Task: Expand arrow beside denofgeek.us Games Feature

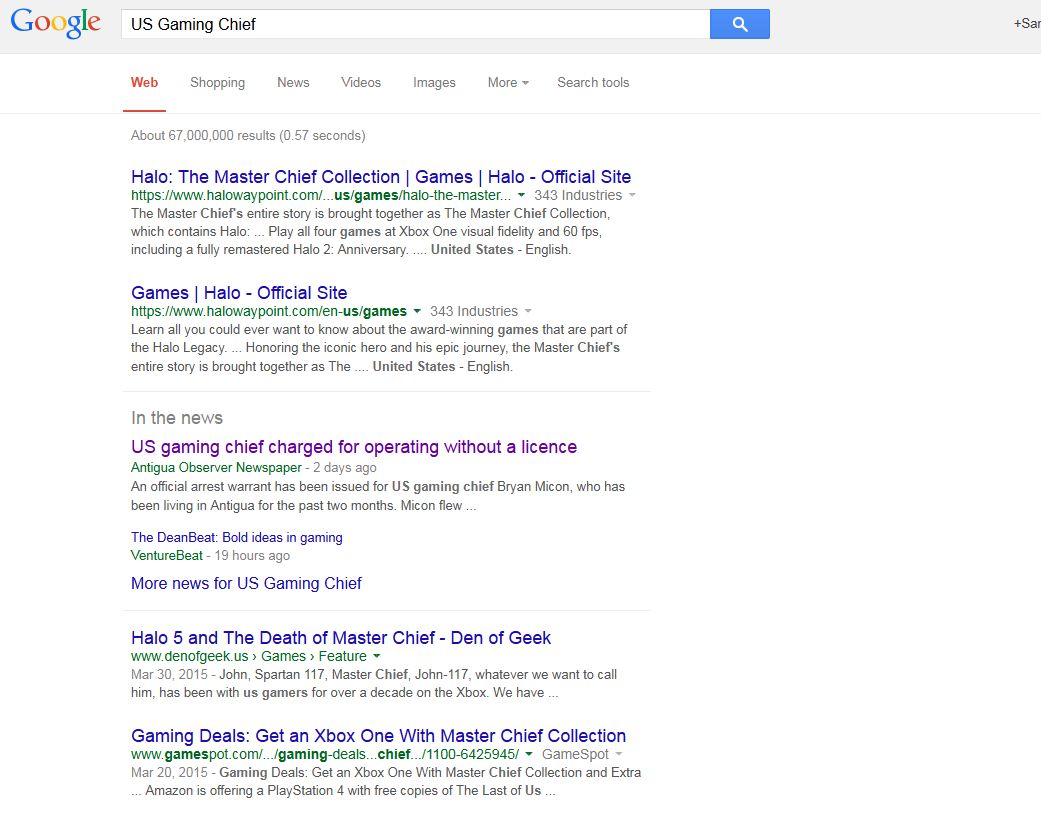Action: click(376, 656)
